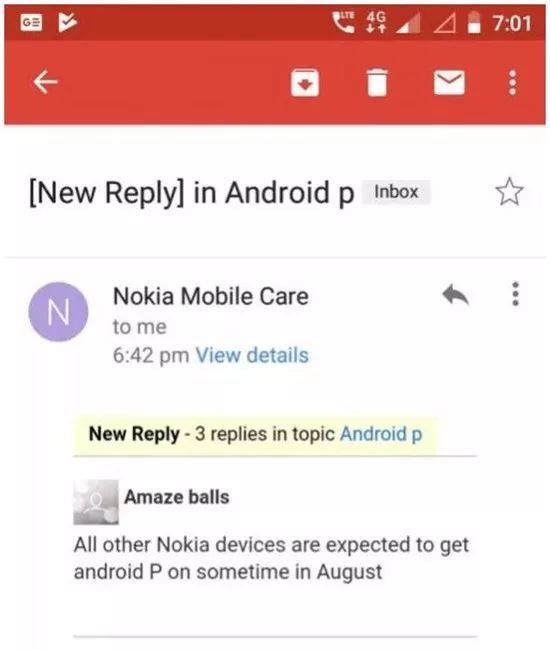The height and width of the screenshot is (650, 550).
Task: Open the Android p topic link
Action: pyautogui.click(x=381, y=434)
